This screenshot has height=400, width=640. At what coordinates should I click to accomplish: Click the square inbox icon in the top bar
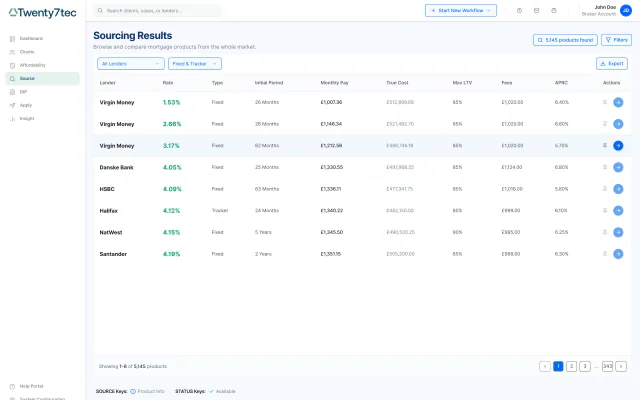click(x=536, y=11)
